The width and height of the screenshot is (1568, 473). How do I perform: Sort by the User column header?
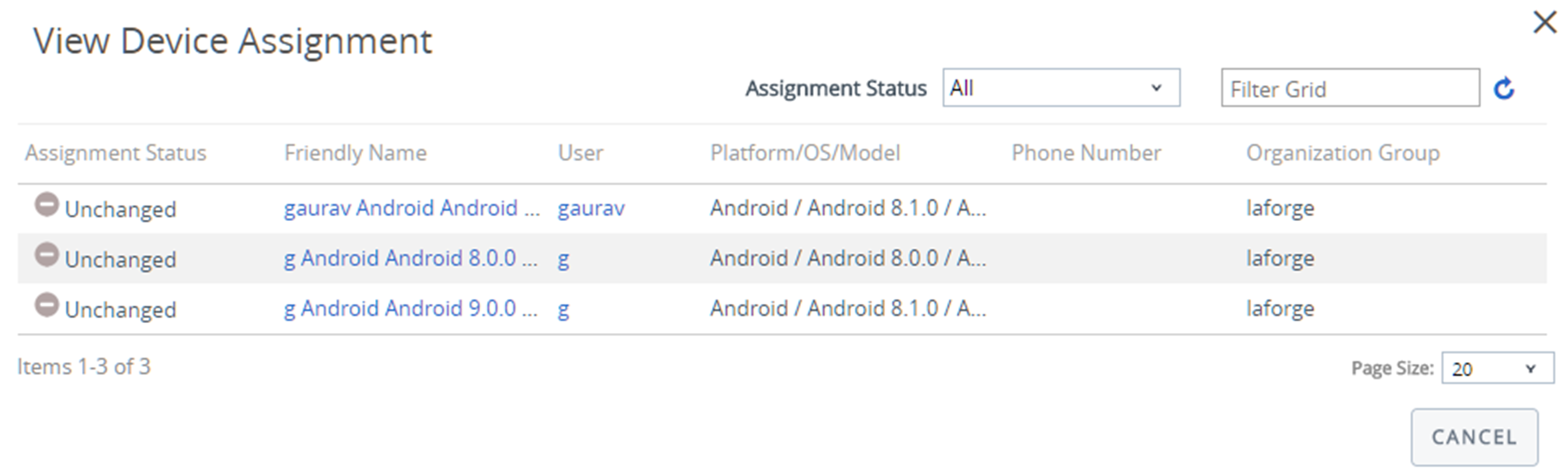pos(580,153)
